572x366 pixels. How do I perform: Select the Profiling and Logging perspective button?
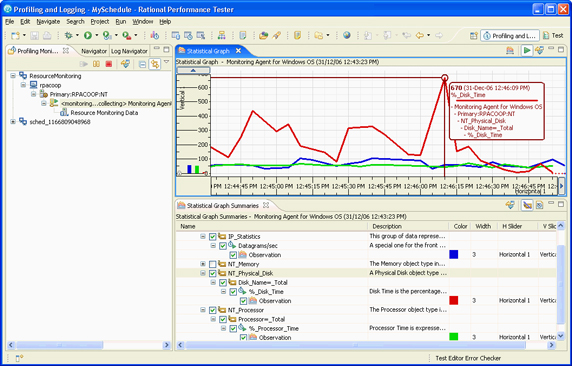point(510,36)
